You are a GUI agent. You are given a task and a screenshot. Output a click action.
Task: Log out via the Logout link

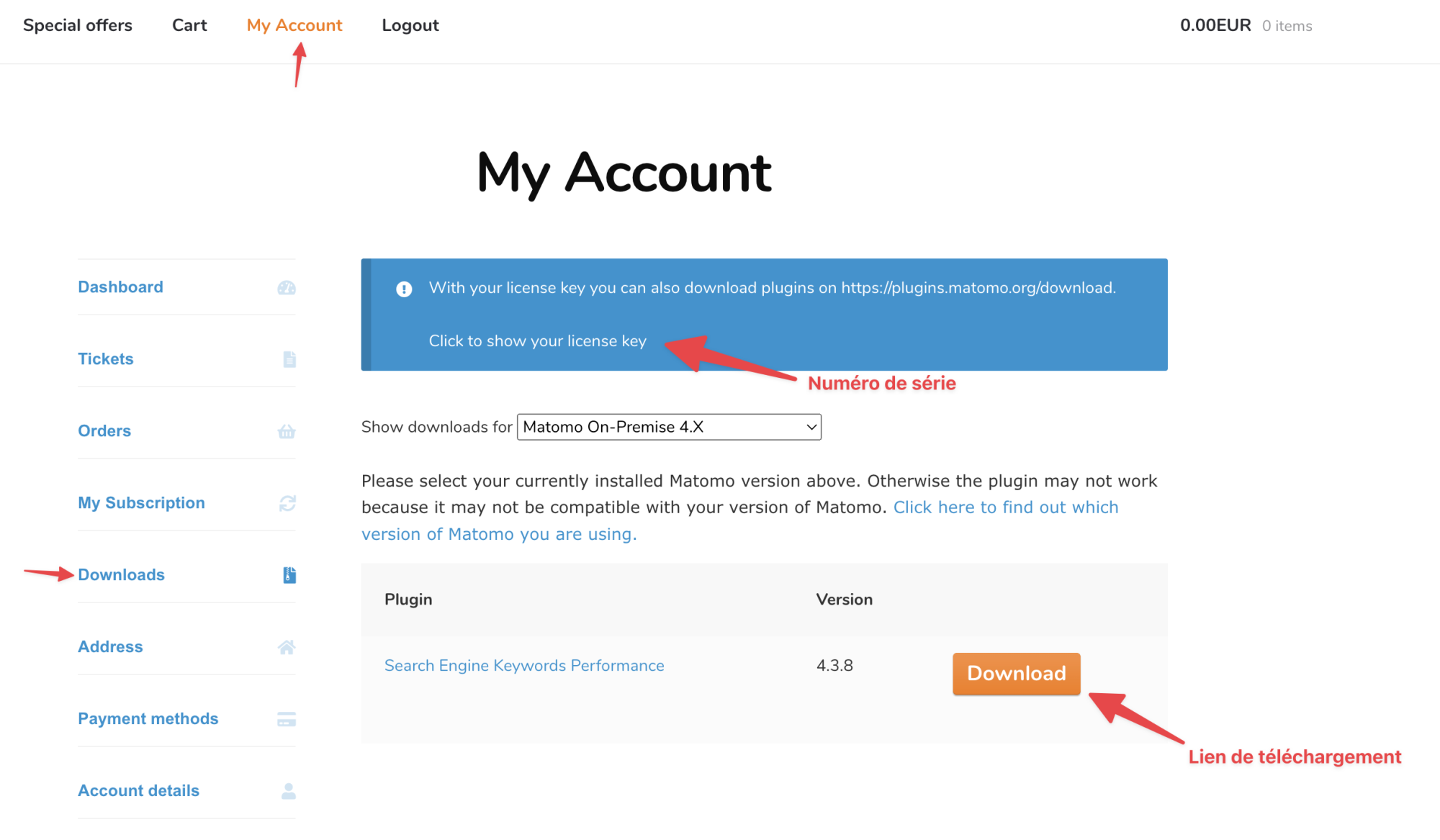pos(410,26)
